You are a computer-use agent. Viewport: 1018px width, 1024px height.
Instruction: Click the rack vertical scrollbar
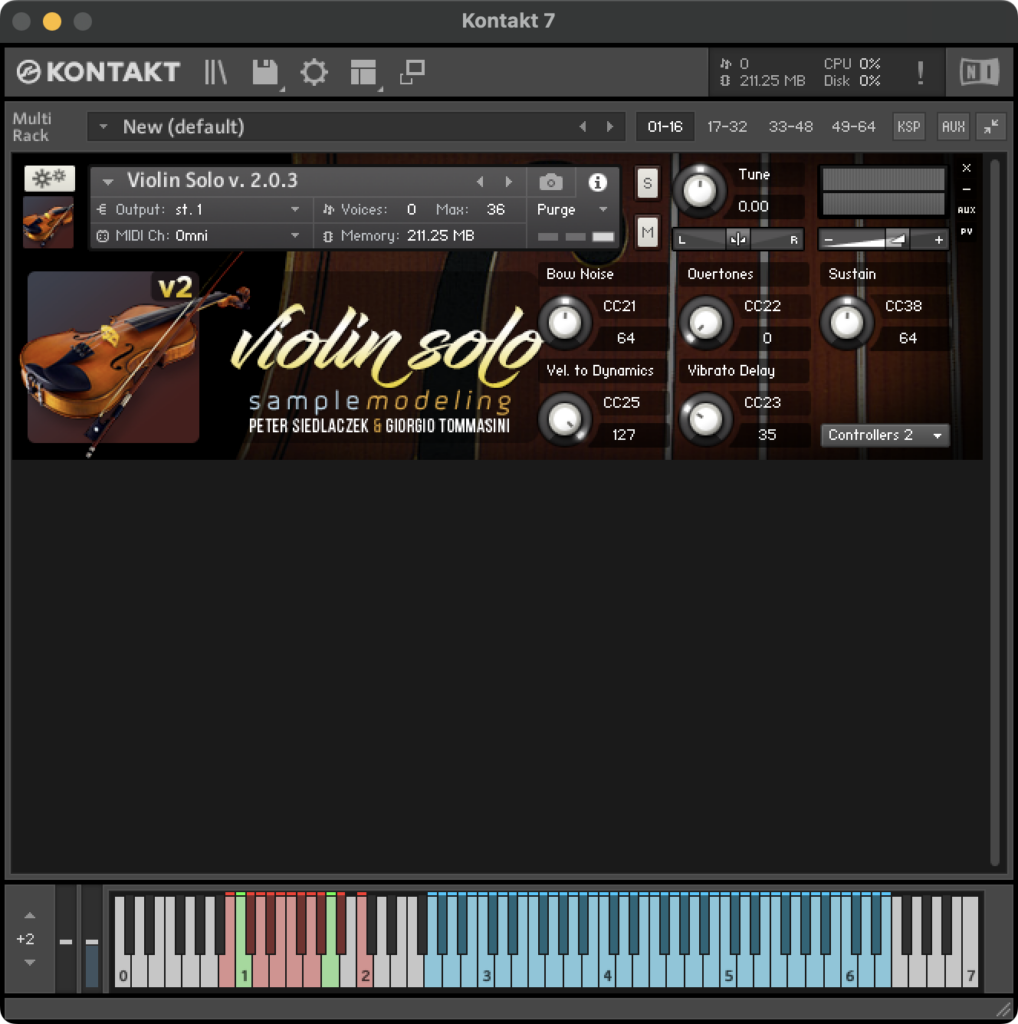[x=994, y=513]
